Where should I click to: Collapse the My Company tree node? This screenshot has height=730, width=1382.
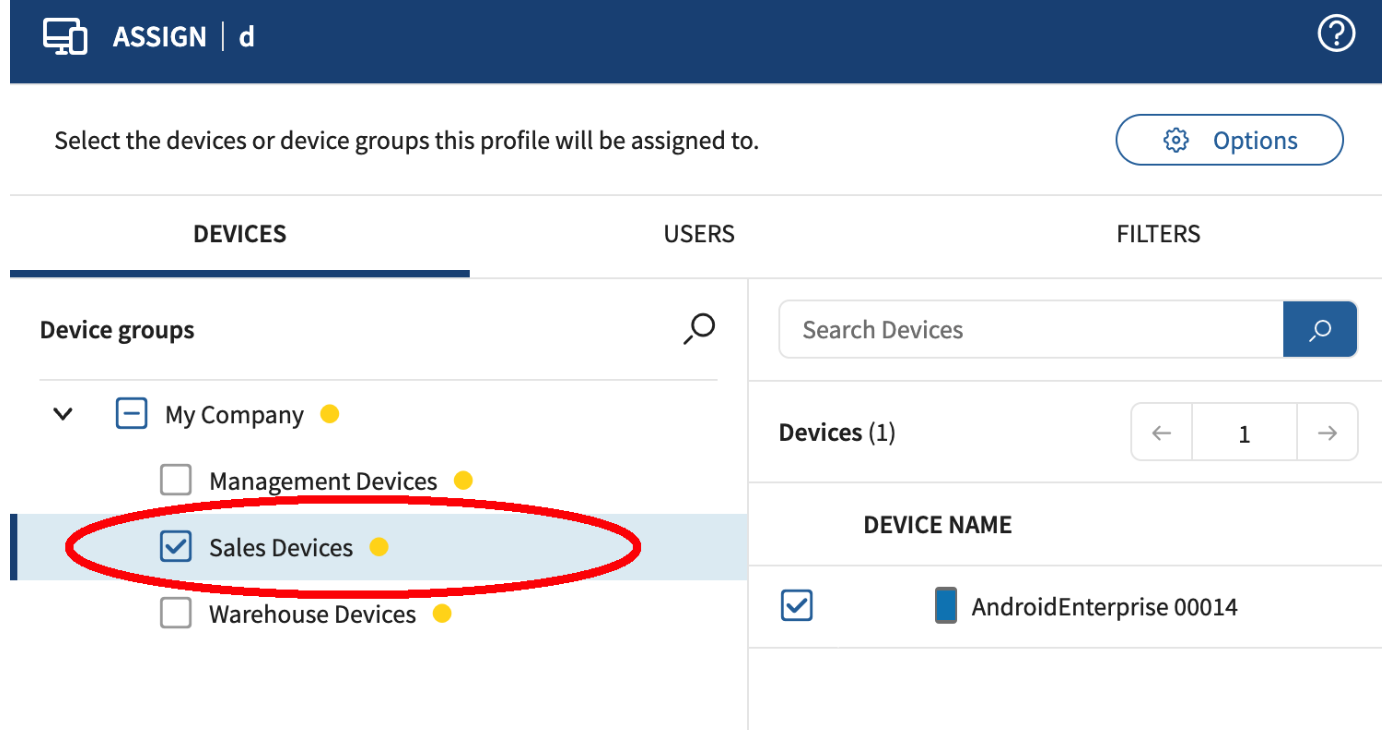[x=63, y=414]
